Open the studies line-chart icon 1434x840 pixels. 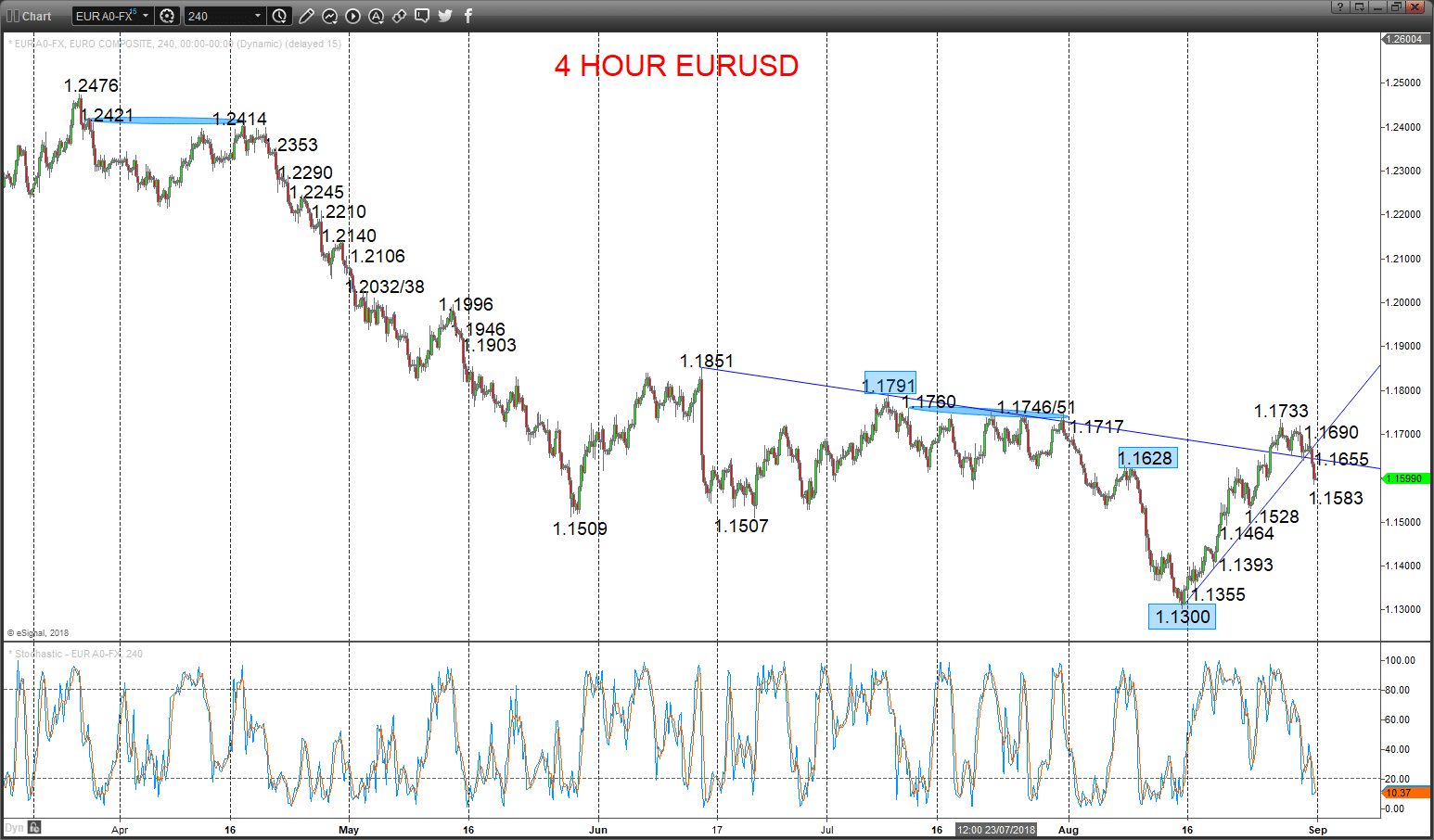329,16
